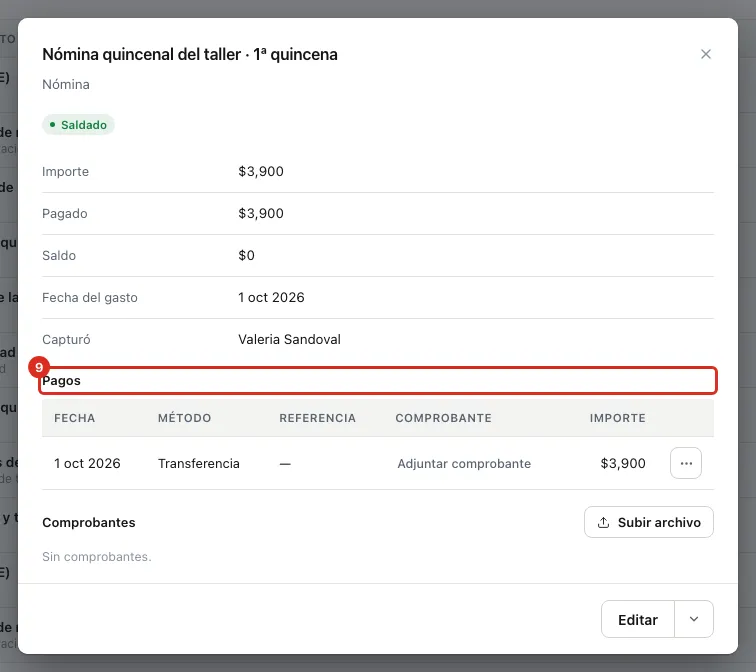756x672 pixels.
Task: Click the REFERENCIA column header
Action: (317, 418)
